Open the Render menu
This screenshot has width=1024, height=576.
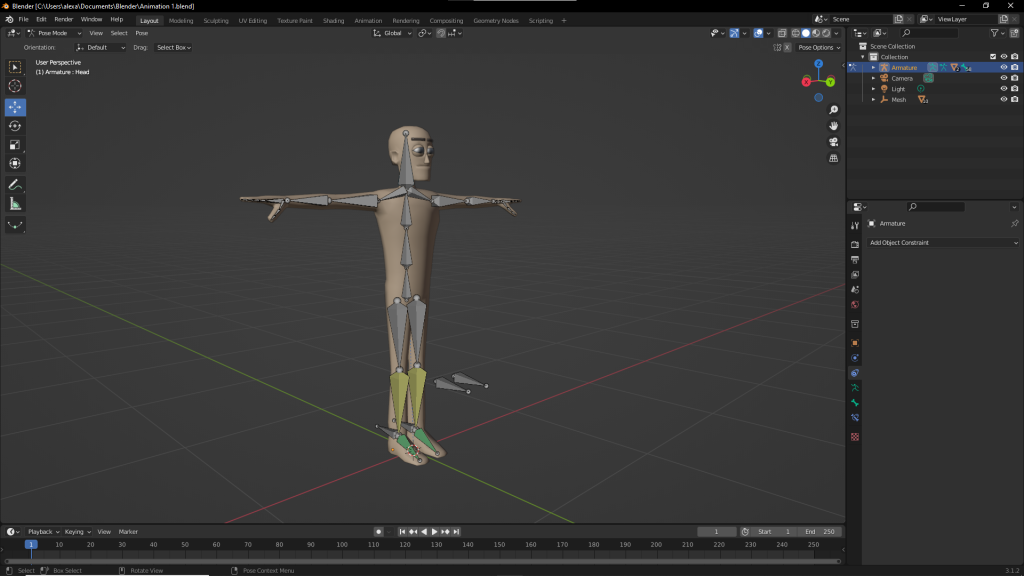click(x=63, y=19)
